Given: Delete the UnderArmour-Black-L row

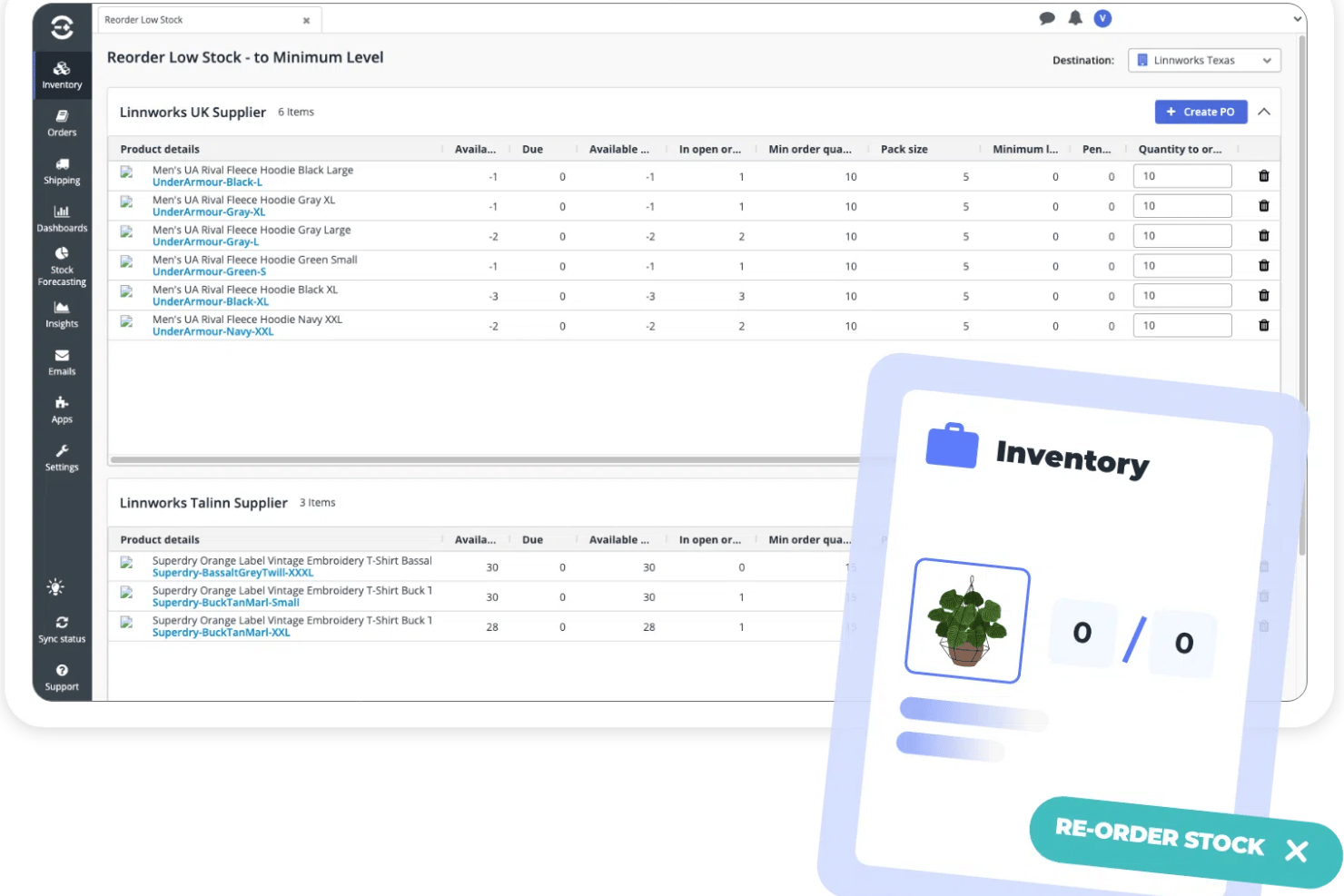Looking at the screenshot, I should pyautogui.click(x=1263, y=176).
